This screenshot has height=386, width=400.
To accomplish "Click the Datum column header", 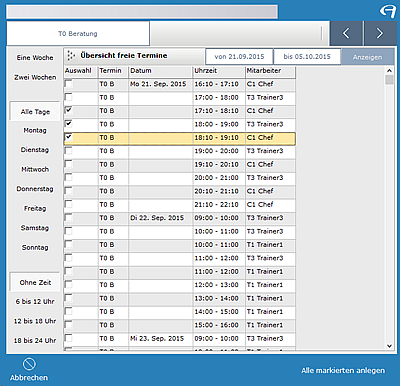I will [x=161, y=71].
